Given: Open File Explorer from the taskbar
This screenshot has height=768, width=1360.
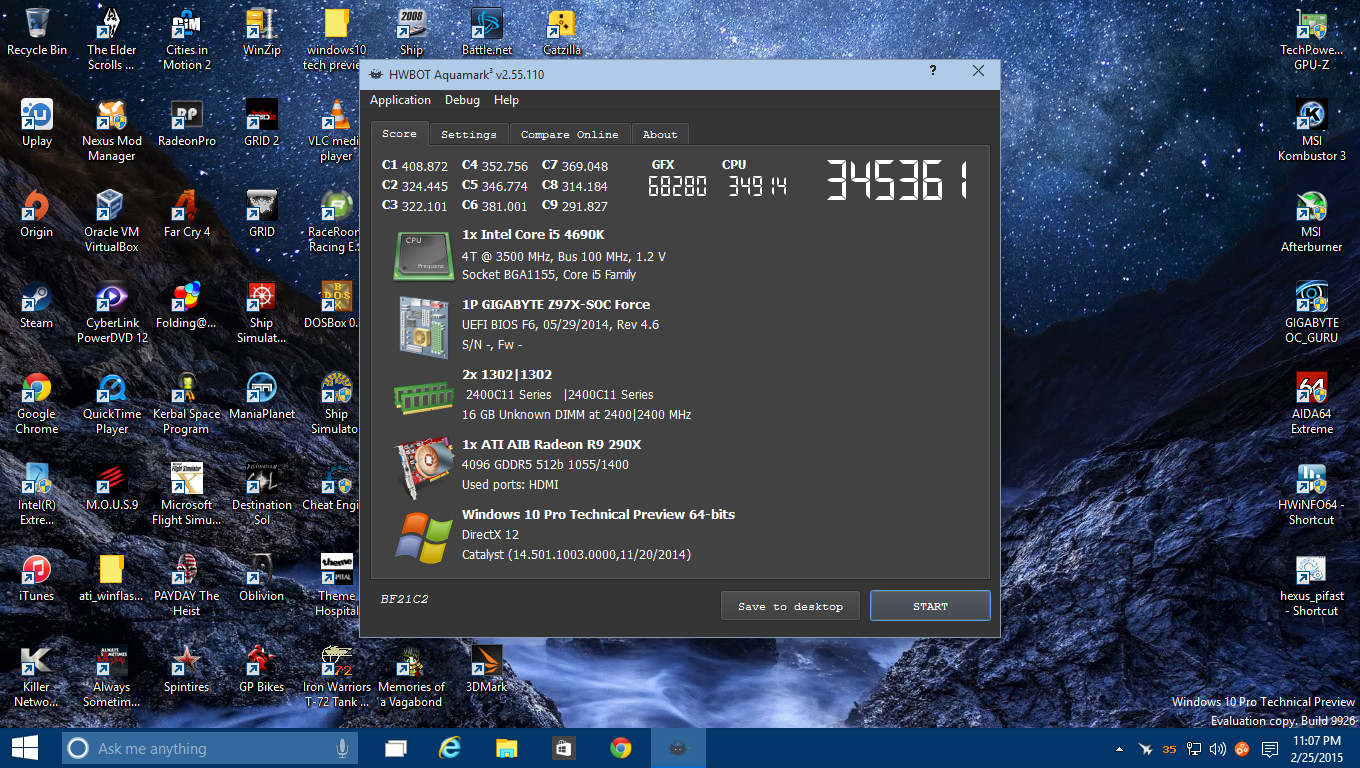Looking at the screenshot, I should pos(507,748).
